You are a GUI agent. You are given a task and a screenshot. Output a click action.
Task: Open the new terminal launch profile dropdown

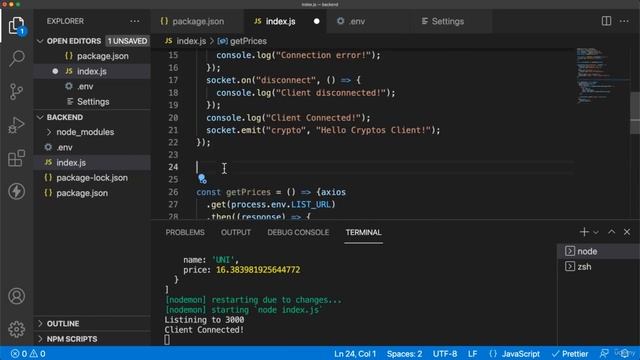596,232
